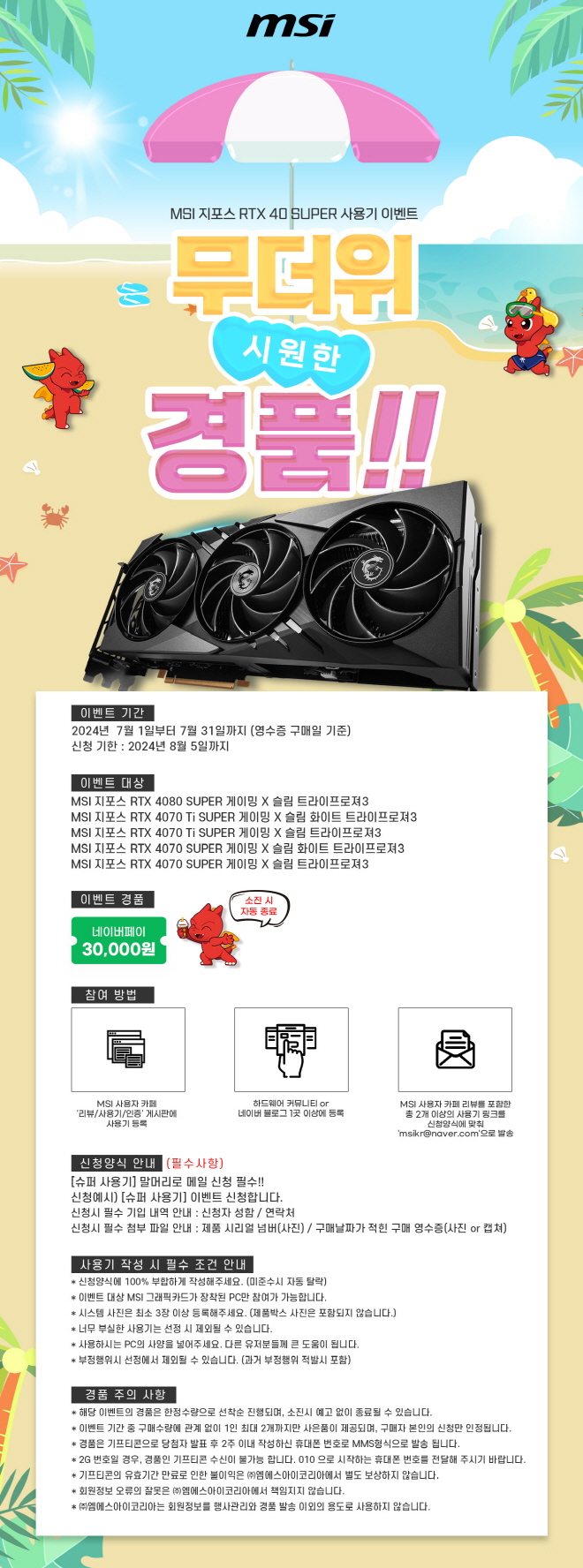The image size is (583, 1568).
Task: Click the 경품 주의 사항 section header
Action: (x=124, y=1394)
